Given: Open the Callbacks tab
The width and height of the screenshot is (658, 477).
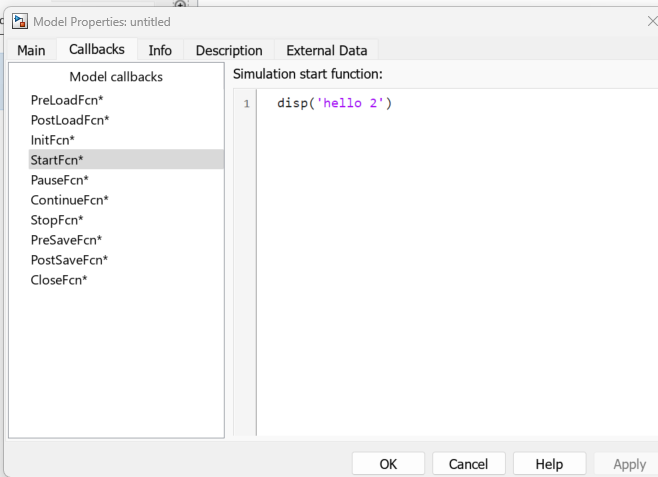Looking at the screenshot, I should click(x=96, y=49).
